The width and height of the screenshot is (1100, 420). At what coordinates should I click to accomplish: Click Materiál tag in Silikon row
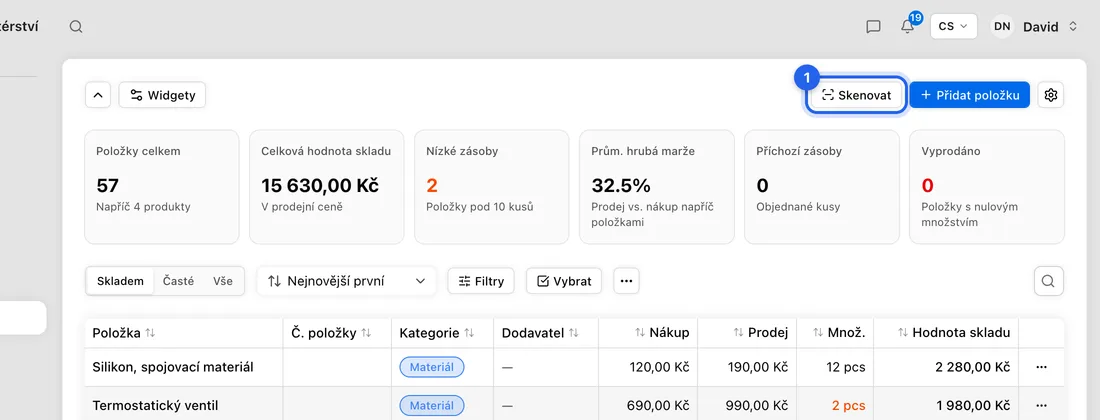[x=431, y=367]
